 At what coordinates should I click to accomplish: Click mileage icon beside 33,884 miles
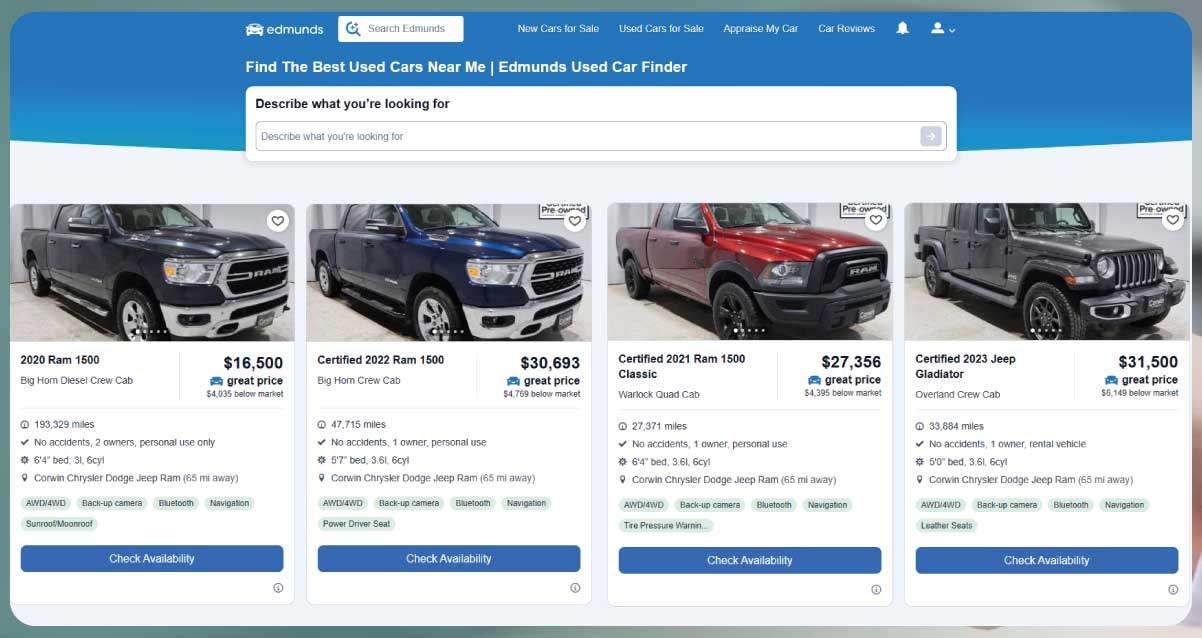click(x=920, y=426)
